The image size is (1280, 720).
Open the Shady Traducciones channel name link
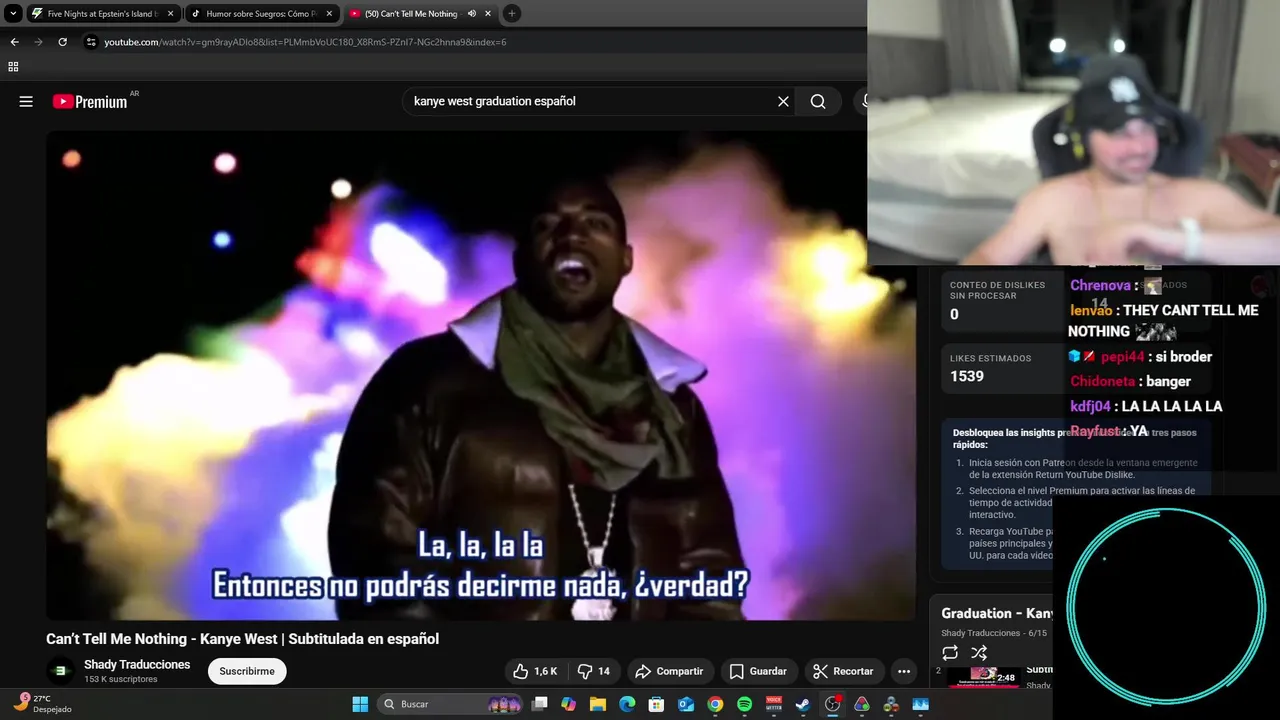click(137, 664)
